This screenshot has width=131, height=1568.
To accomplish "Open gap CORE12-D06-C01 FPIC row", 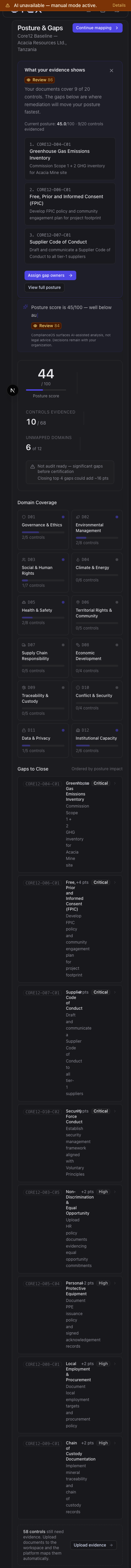I will point(70,929).
